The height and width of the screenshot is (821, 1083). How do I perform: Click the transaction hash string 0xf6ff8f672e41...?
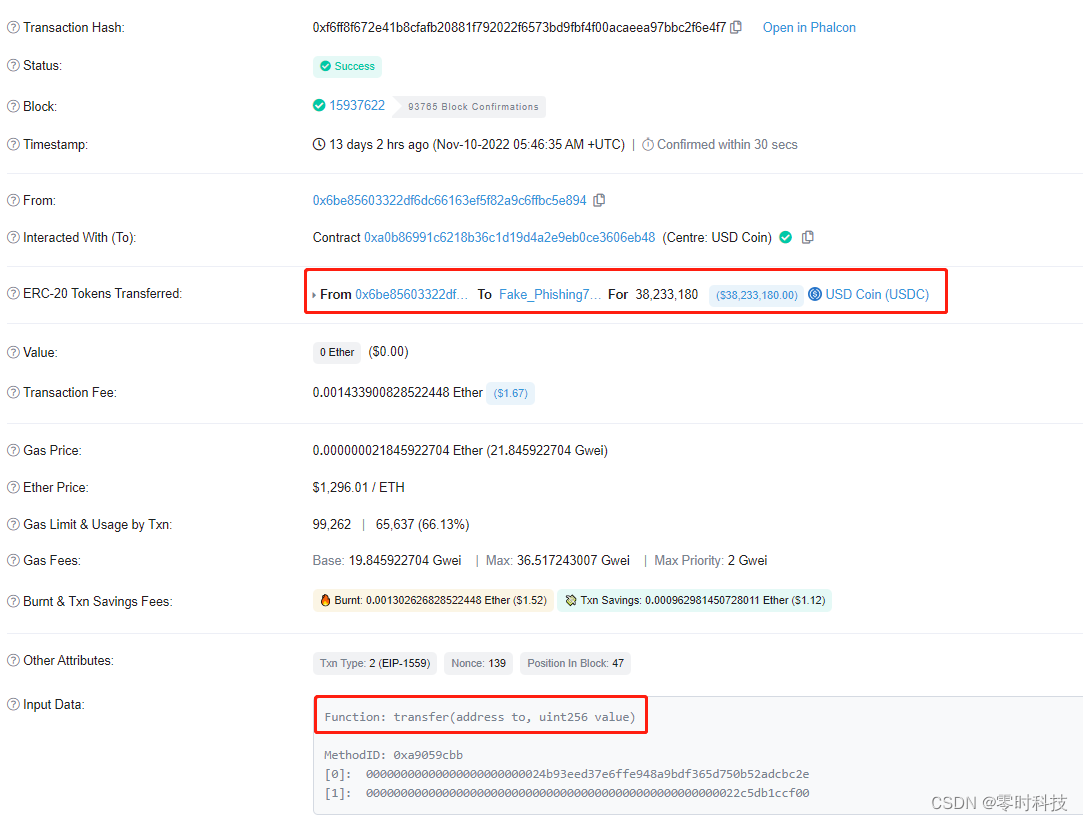(519, 28)
